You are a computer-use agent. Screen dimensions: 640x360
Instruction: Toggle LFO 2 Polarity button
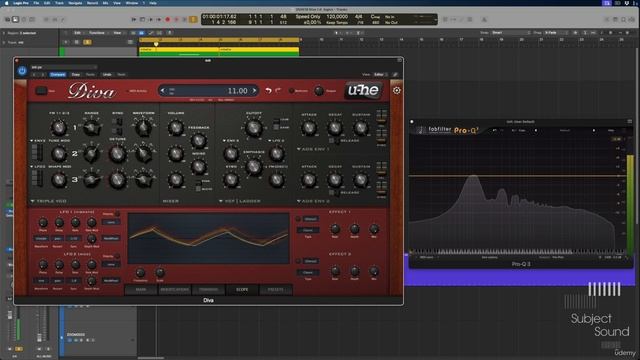(117, 256)
